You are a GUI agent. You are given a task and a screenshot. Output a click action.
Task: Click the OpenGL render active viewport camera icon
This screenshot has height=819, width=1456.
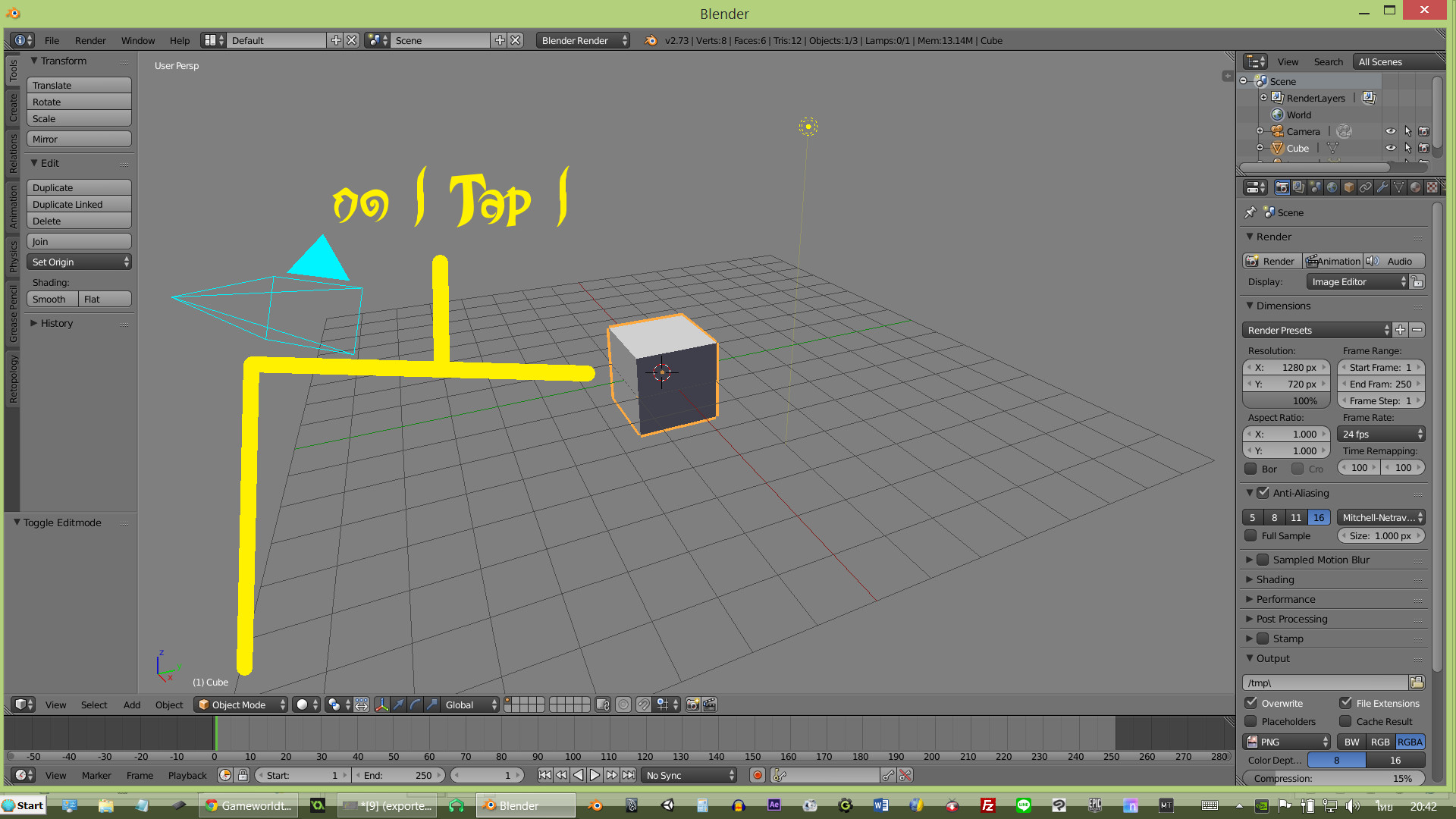pyautogui.click(x=692, y=704)
